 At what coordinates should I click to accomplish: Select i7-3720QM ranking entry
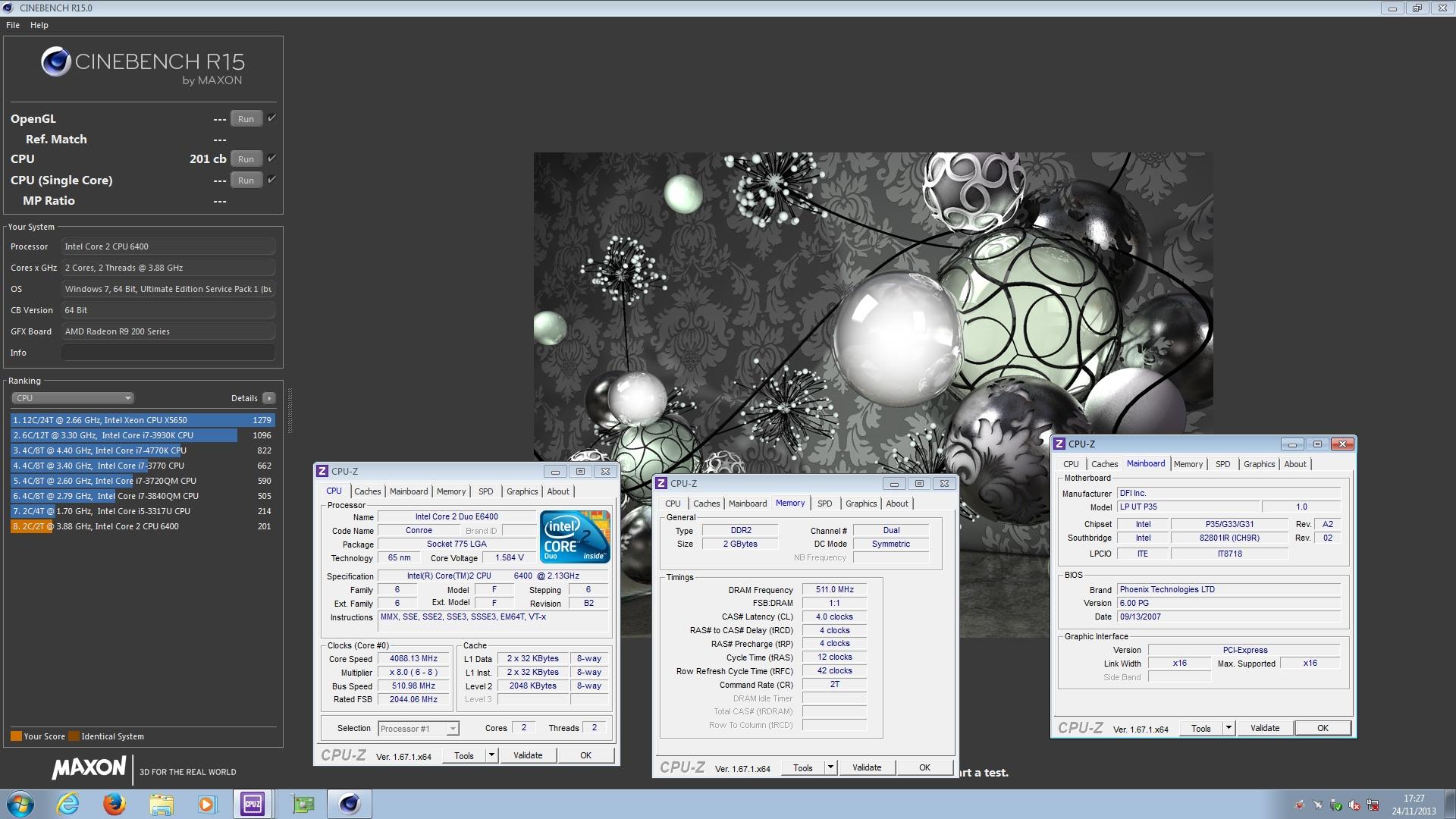point(143,481)
